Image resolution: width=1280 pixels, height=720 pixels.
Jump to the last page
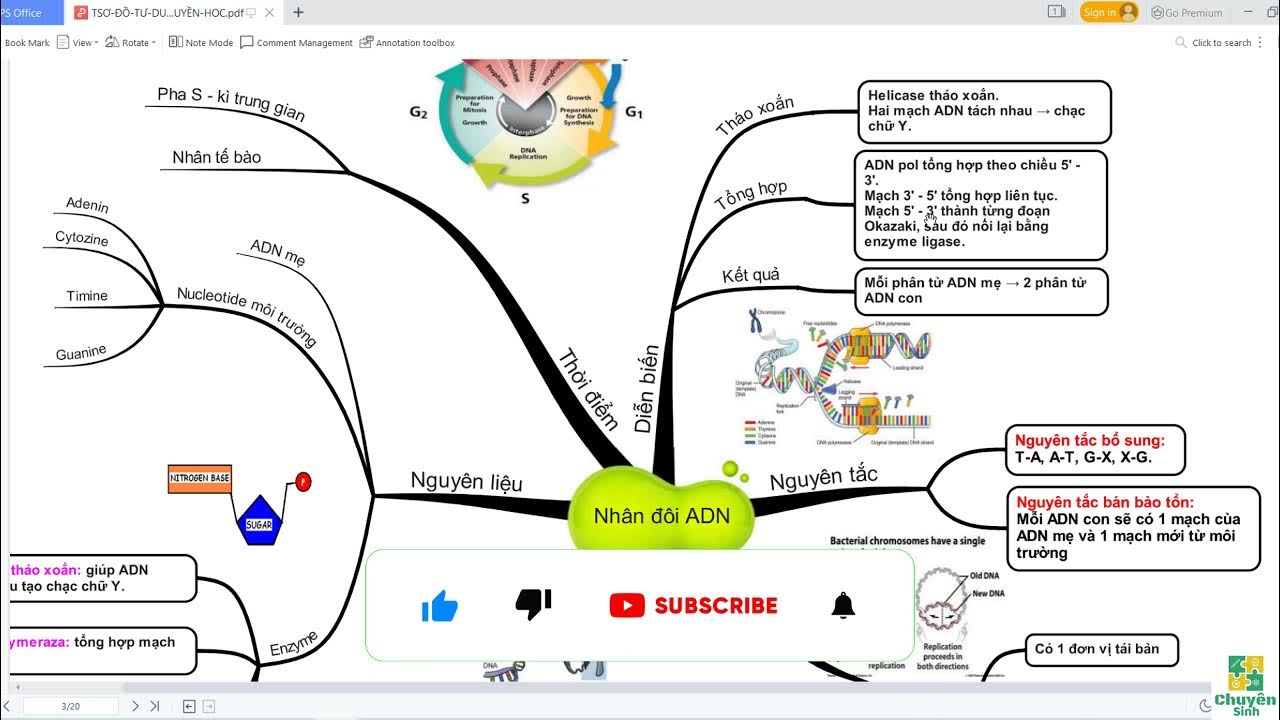pos(154,706)
